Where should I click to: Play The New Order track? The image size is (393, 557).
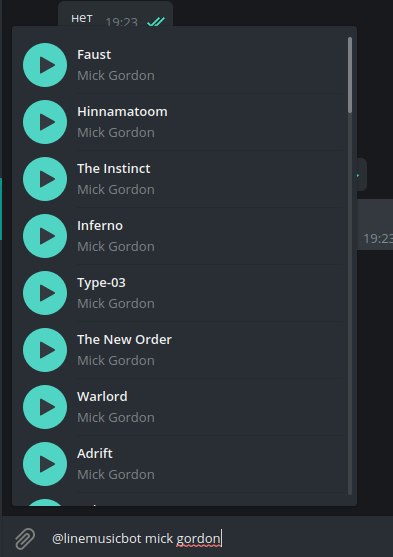click(x=45, y=350)
